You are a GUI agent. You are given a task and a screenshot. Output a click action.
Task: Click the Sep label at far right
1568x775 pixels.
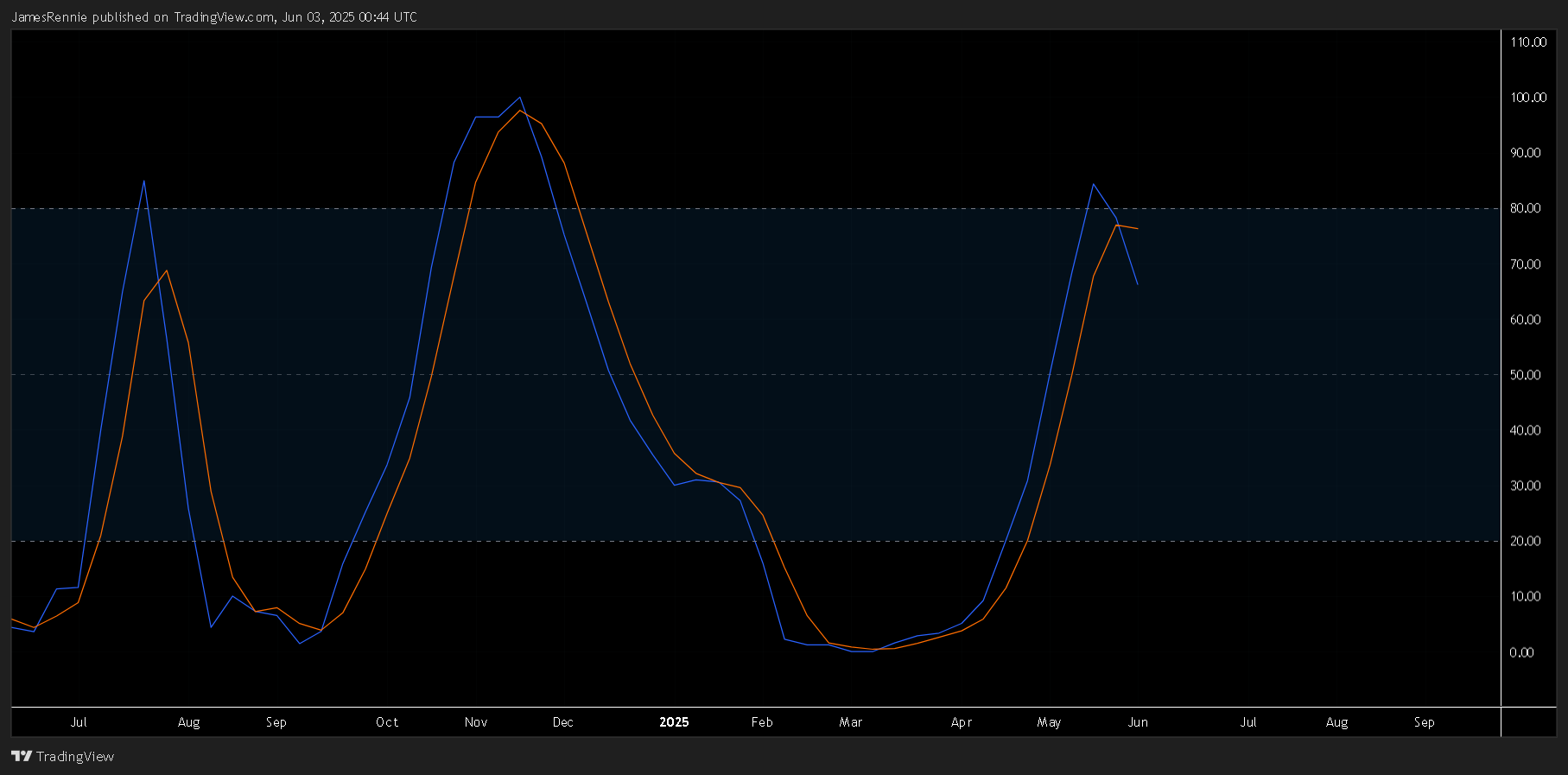[x=1425, y=722]
